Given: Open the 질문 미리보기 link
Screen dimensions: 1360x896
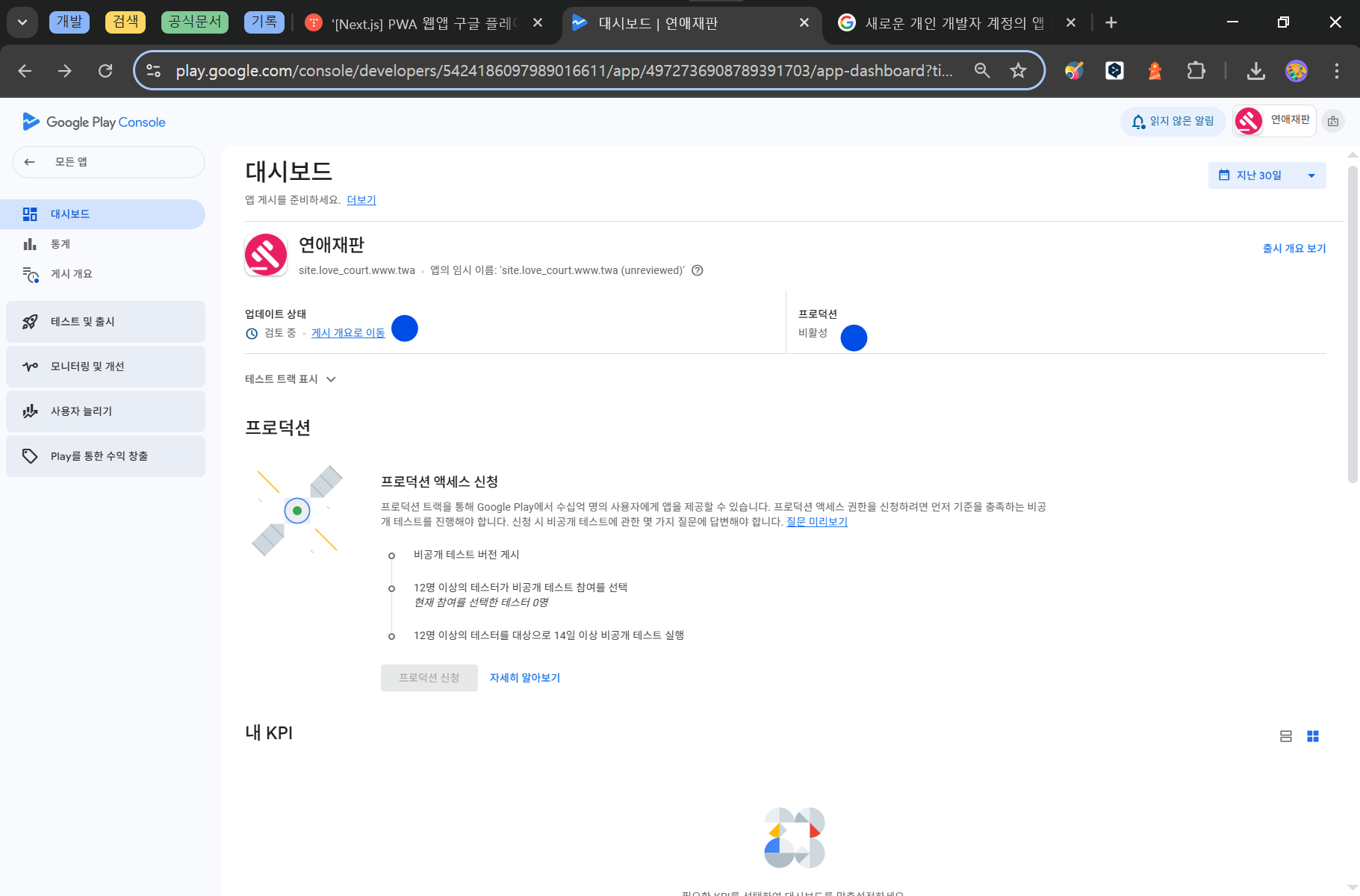Looking at the screenshot, I should click(817, 522).
